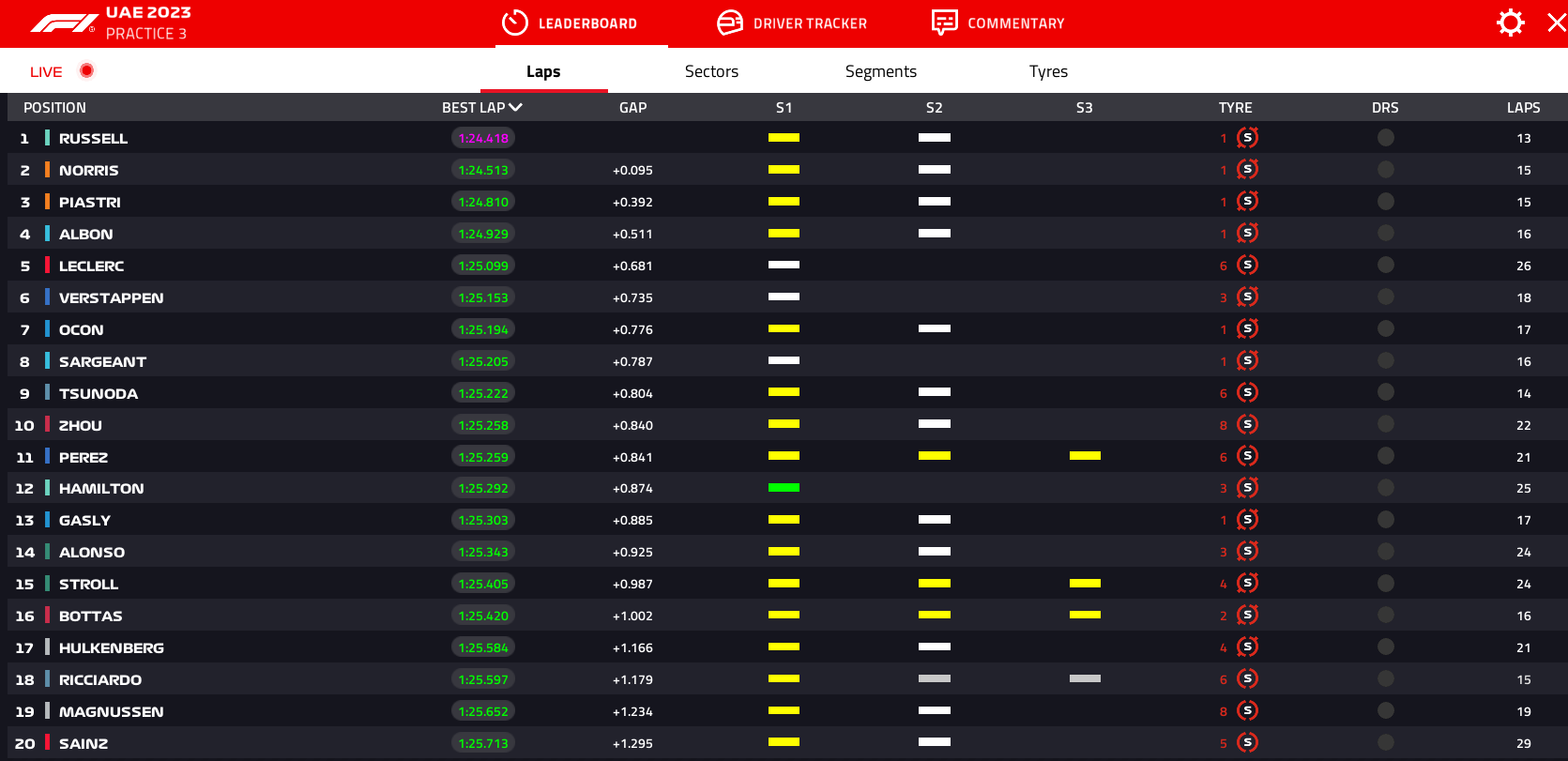This screenshot has width=1568, height=761.
Task: Click Stroll's soft tyre icon
Action: (x=1247, y=584)
